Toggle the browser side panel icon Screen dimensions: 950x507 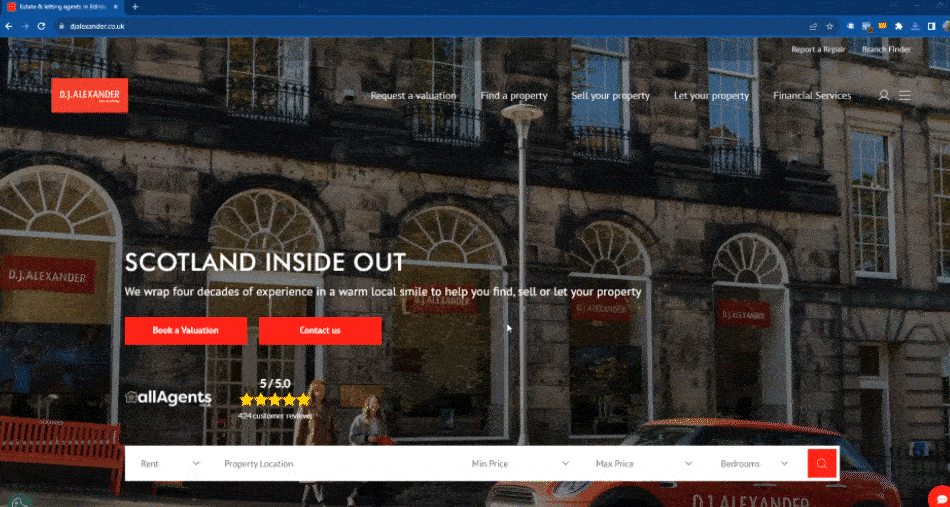click(x=931, y=26)
